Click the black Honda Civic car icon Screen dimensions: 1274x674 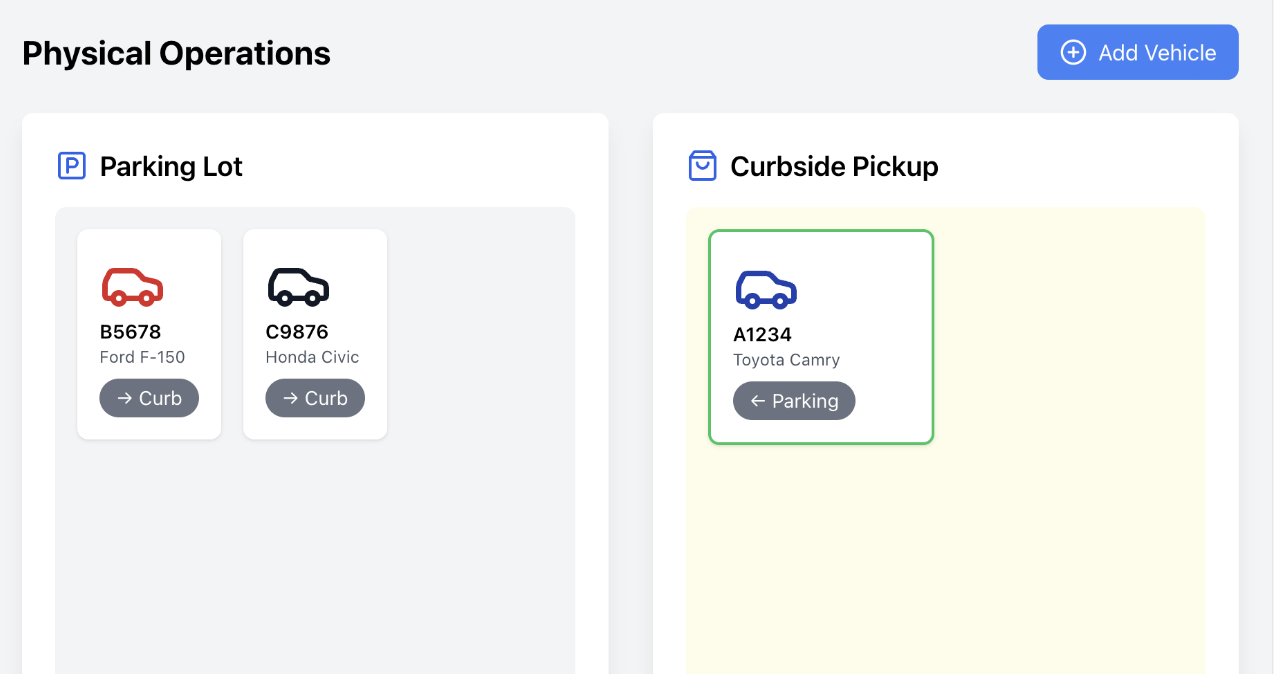click(x=298, y=286)
